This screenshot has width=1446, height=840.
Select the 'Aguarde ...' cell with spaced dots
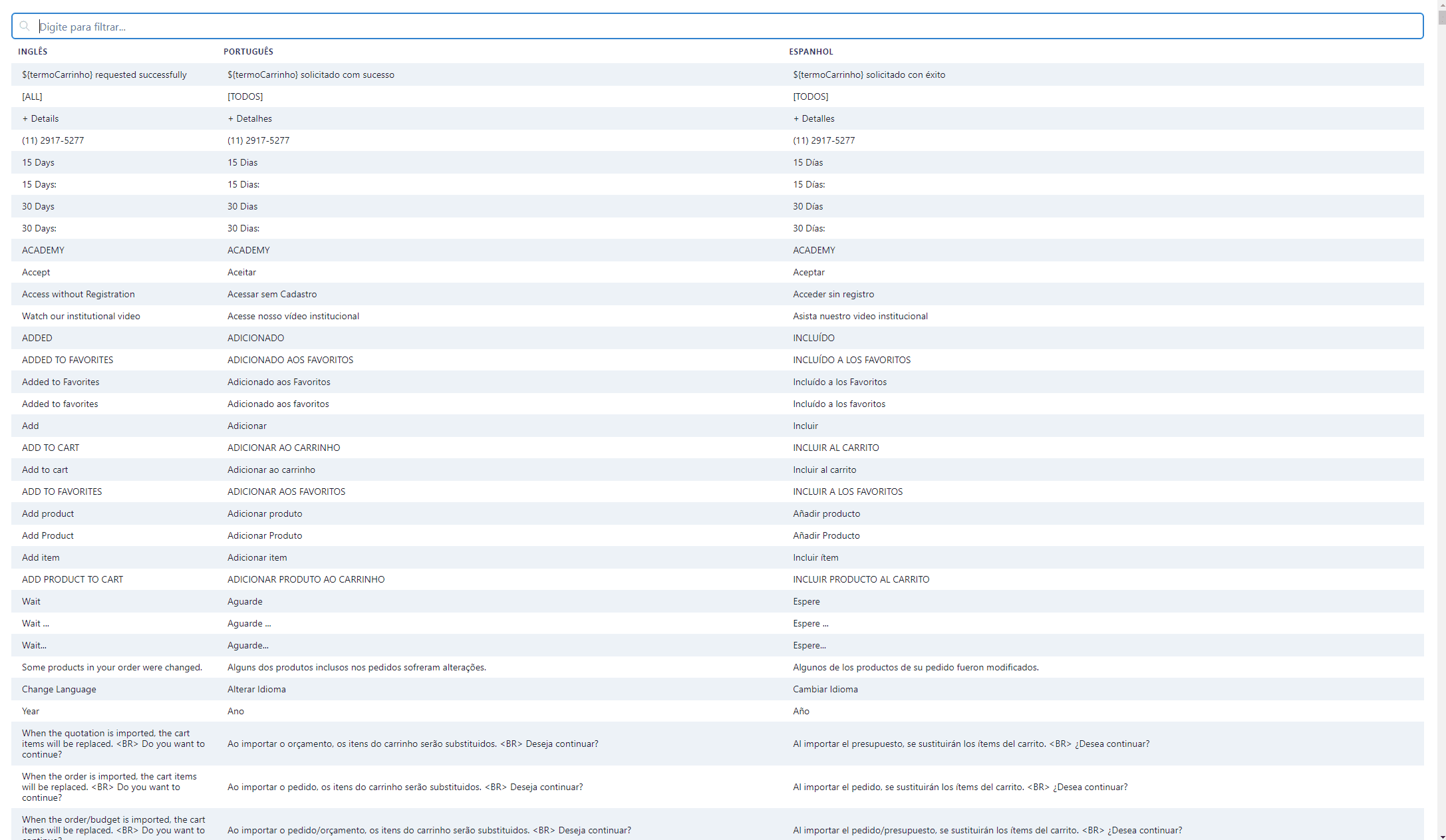point(249,623)
